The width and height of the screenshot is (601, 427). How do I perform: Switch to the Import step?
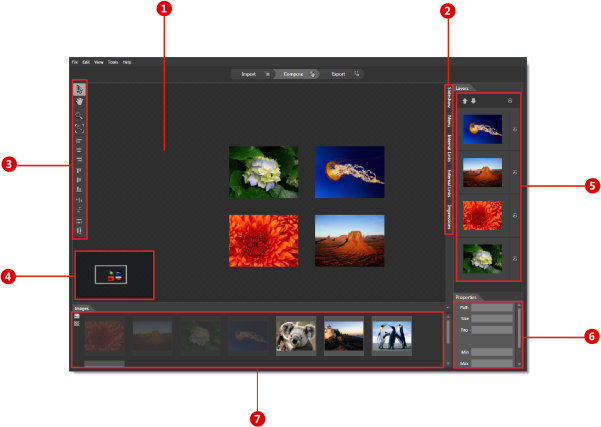pos(249,74)
